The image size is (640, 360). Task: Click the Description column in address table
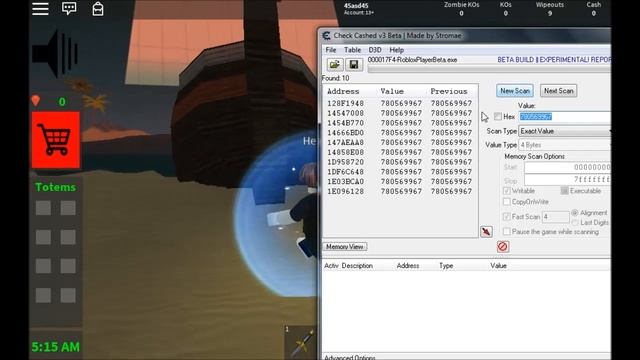pyautogui.click(x=357, y=266)
